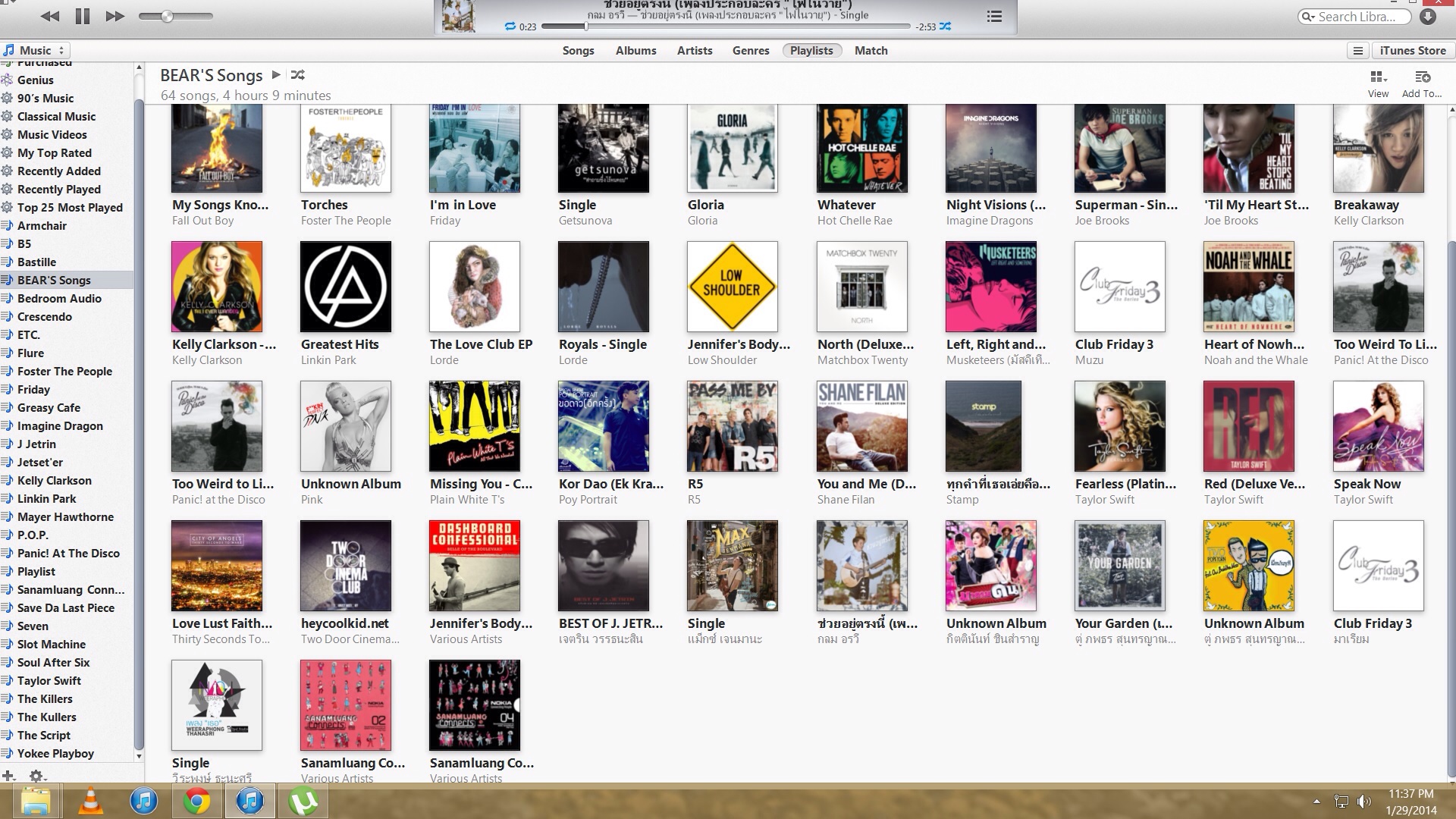
Task: Open Top 25 Most Played playlist
Action: click(70, 207)
